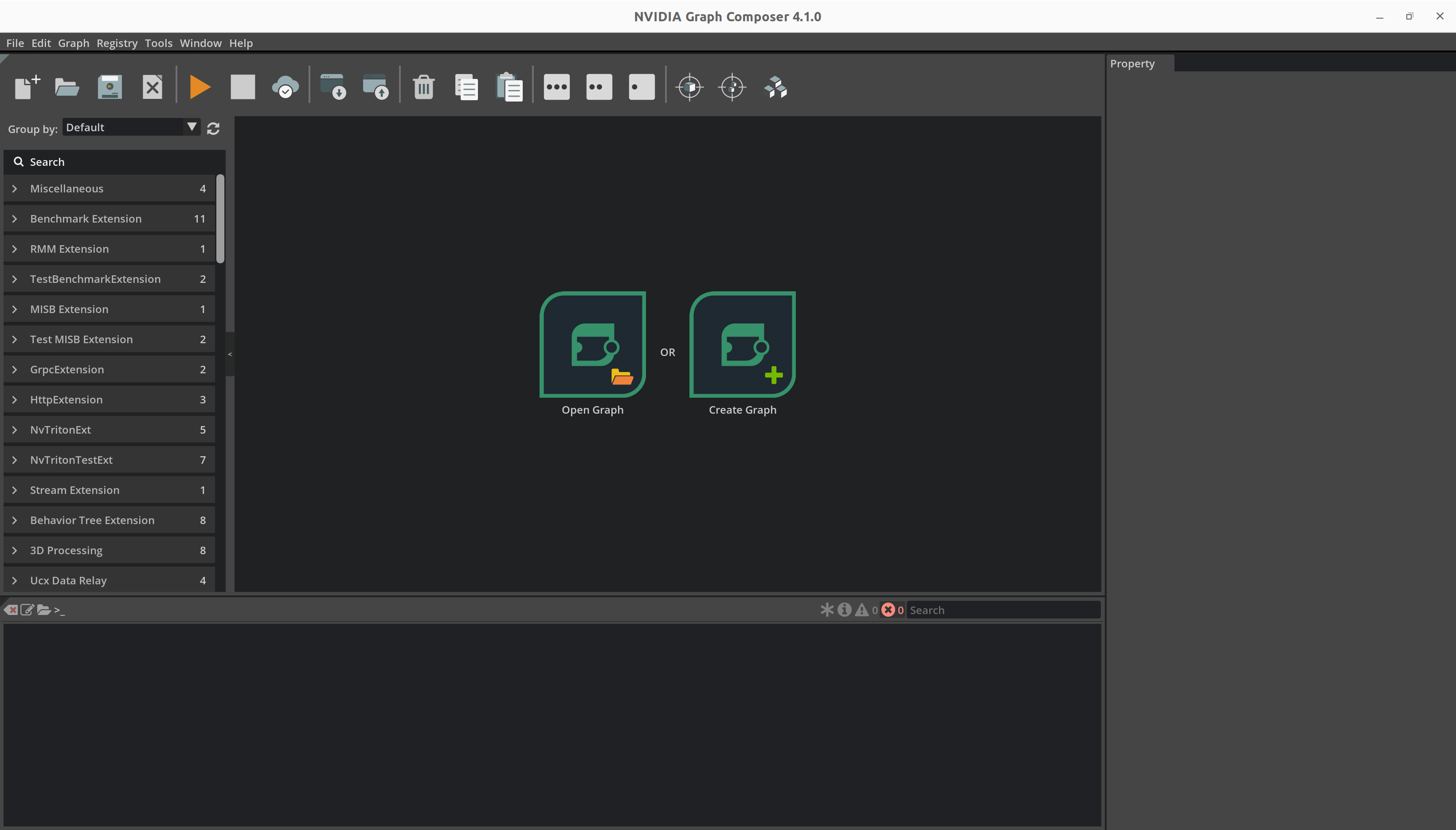Viewport: 1456px width, 830px height.
Task: Clear the console with the red-X eraser icon
Action: pos(11,610)
